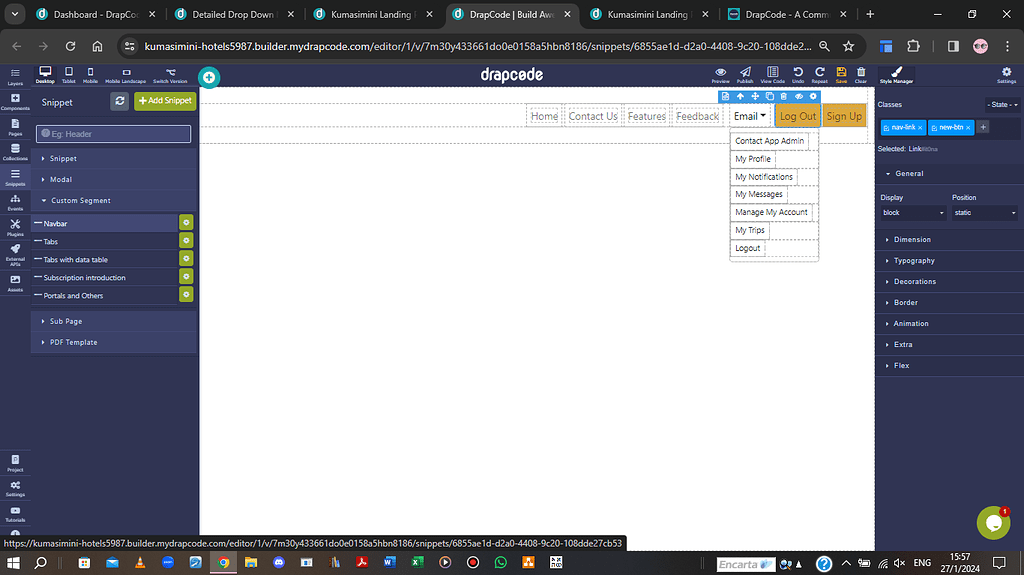Viewport: 1024px width, 575px height.
Task: Toggle visibility eye in element toolbar
Action: point(799,97)
